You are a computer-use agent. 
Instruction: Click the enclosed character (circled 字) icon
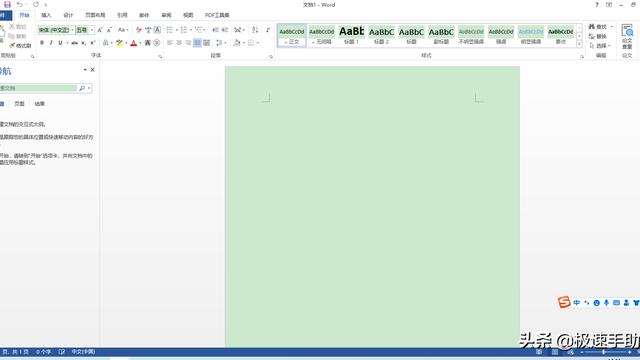(x=157, y=43)
